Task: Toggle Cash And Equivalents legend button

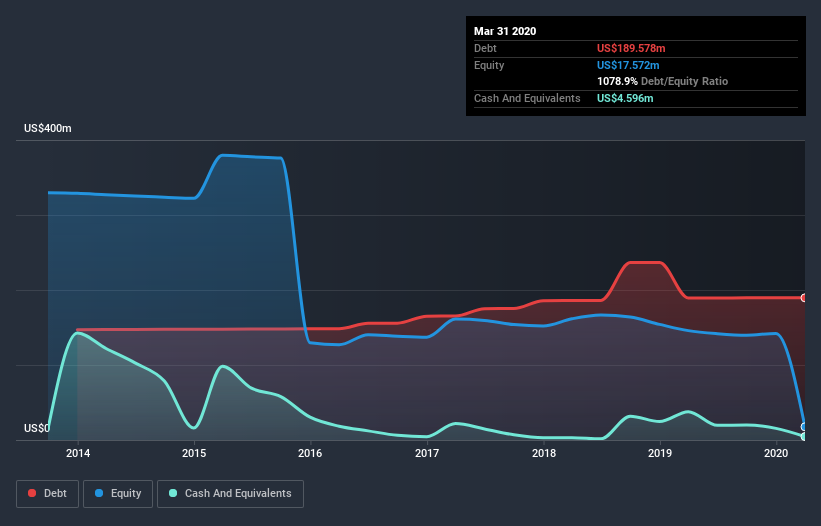Action: [230, 494]
